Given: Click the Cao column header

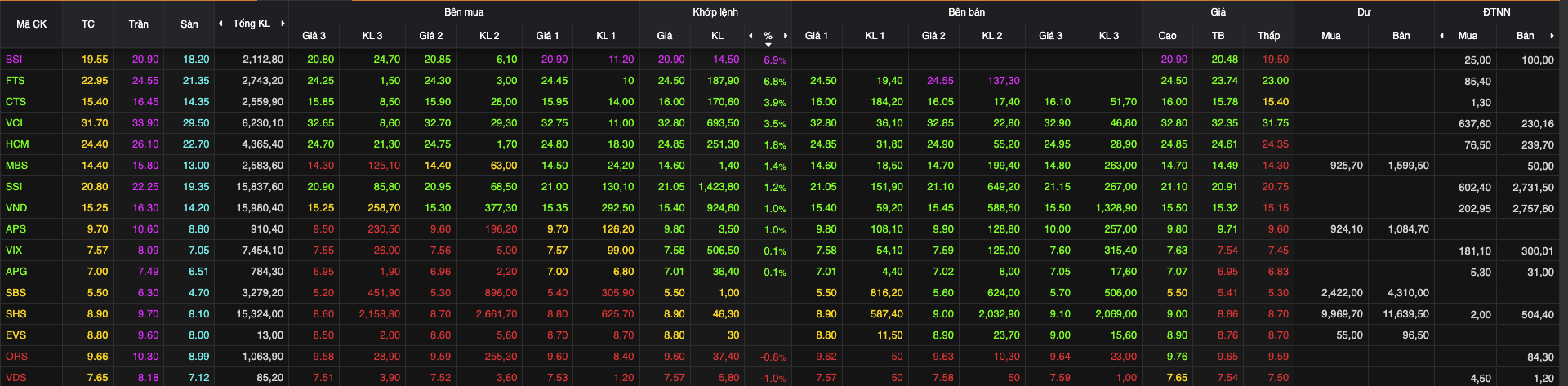Looking at the screenshot, I should click(1168, 36).
